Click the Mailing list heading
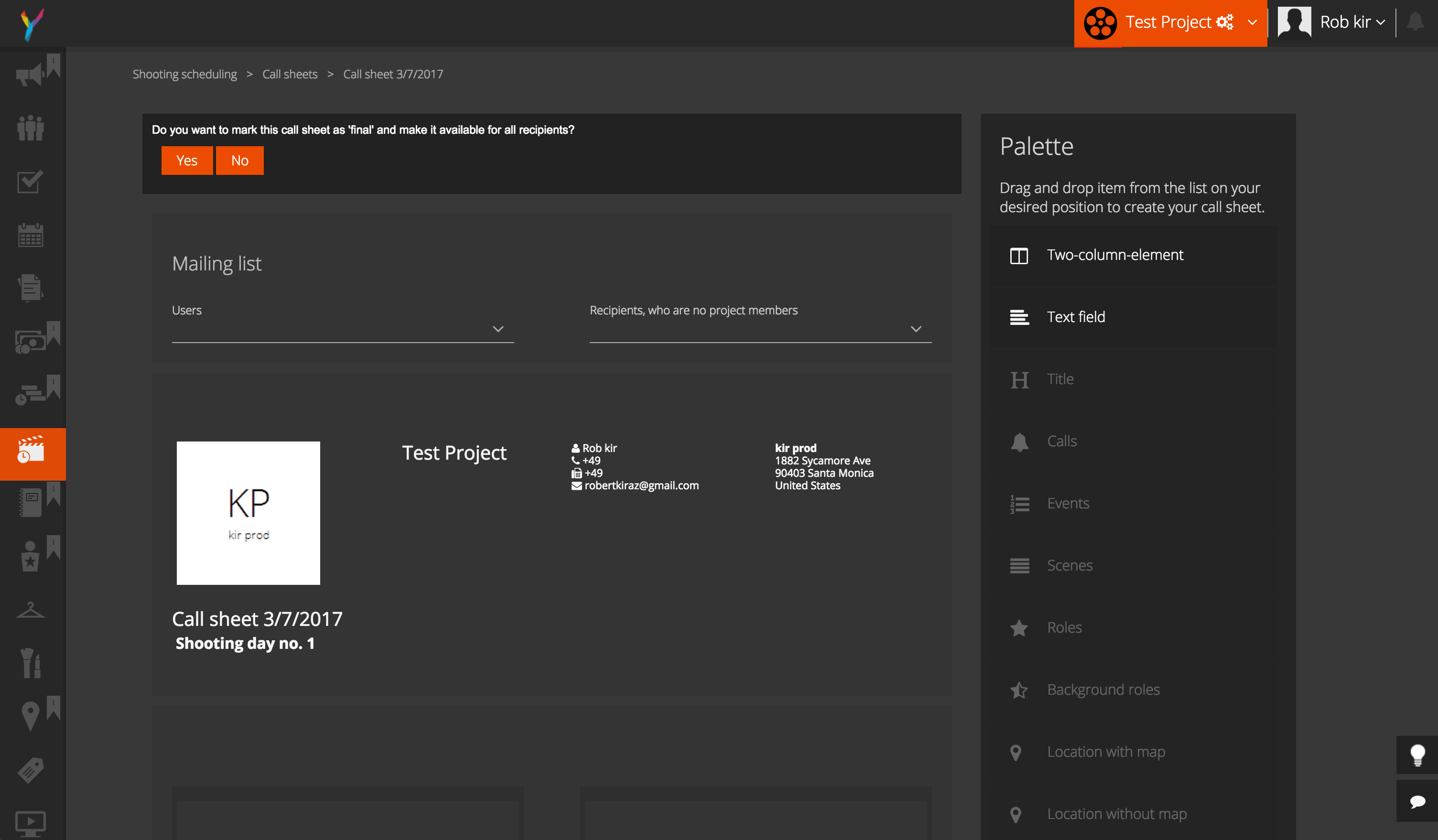Viewport: 1438px width, 840px height. click(217, 264)
